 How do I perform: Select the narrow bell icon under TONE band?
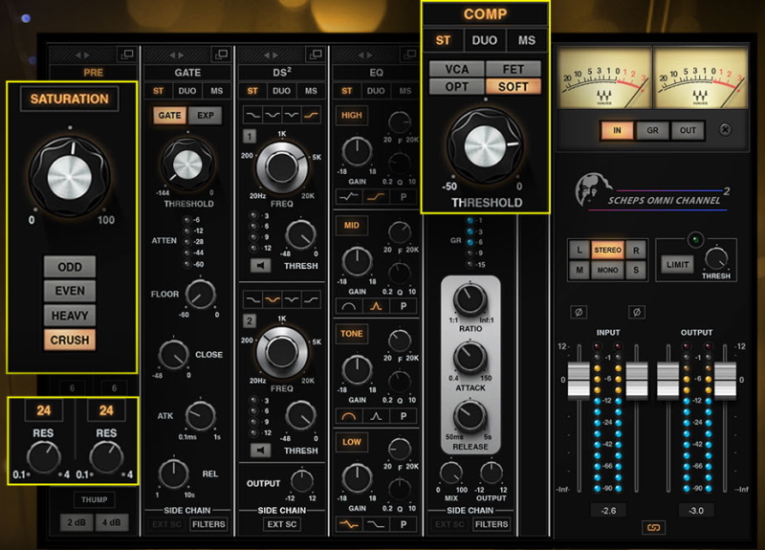pyautogui.click(x=376, y=416)
